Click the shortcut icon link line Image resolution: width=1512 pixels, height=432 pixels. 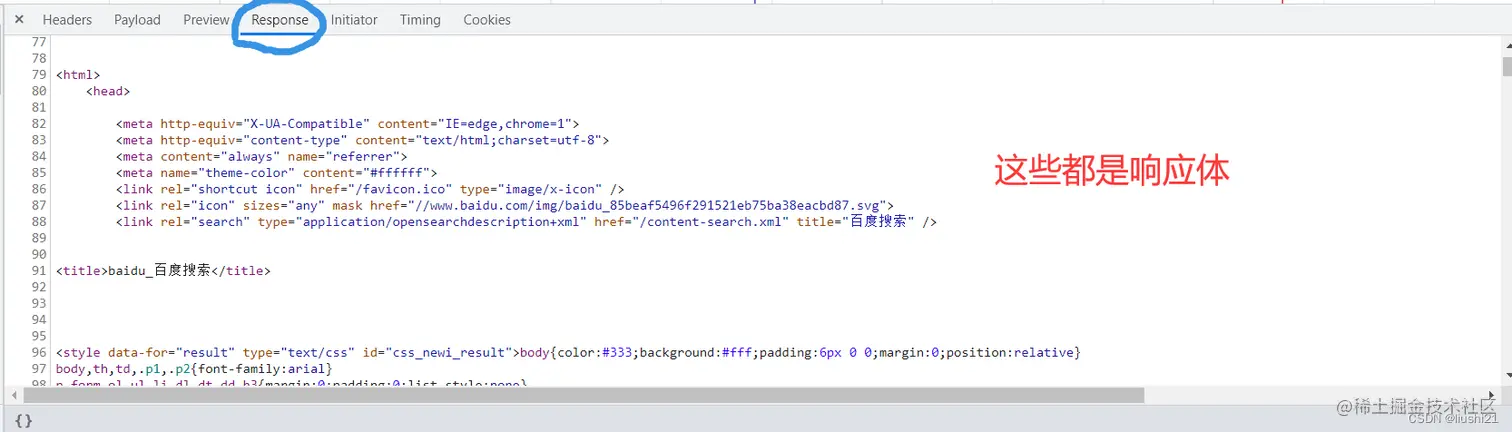370,189
